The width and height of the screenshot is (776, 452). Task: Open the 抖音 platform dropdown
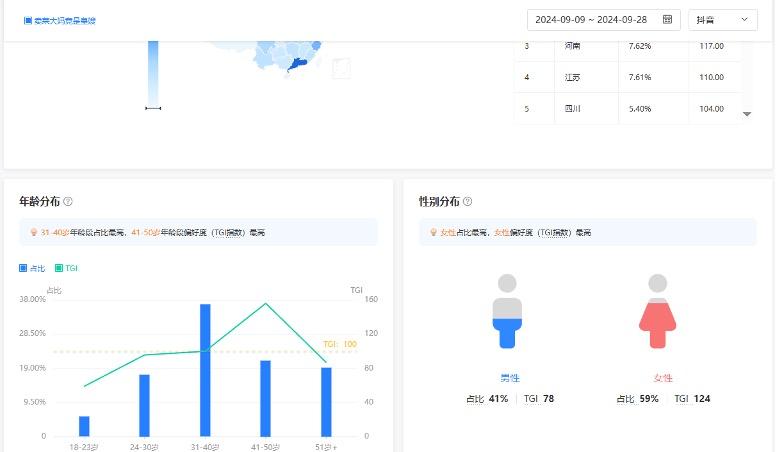coord(723,19)
